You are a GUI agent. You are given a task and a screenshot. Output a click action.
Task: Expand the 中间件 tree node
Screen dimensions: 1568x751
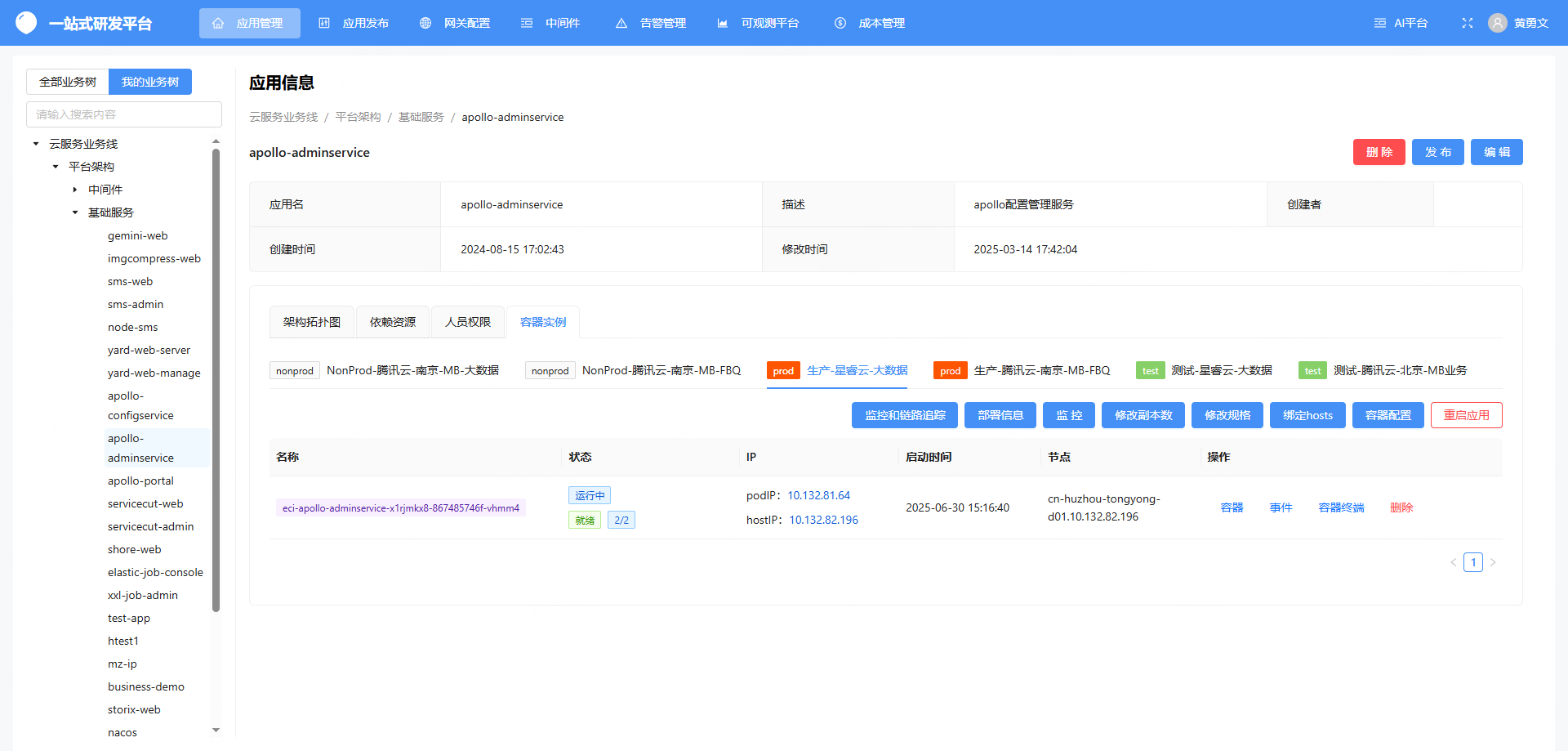(x=75, y=190)
